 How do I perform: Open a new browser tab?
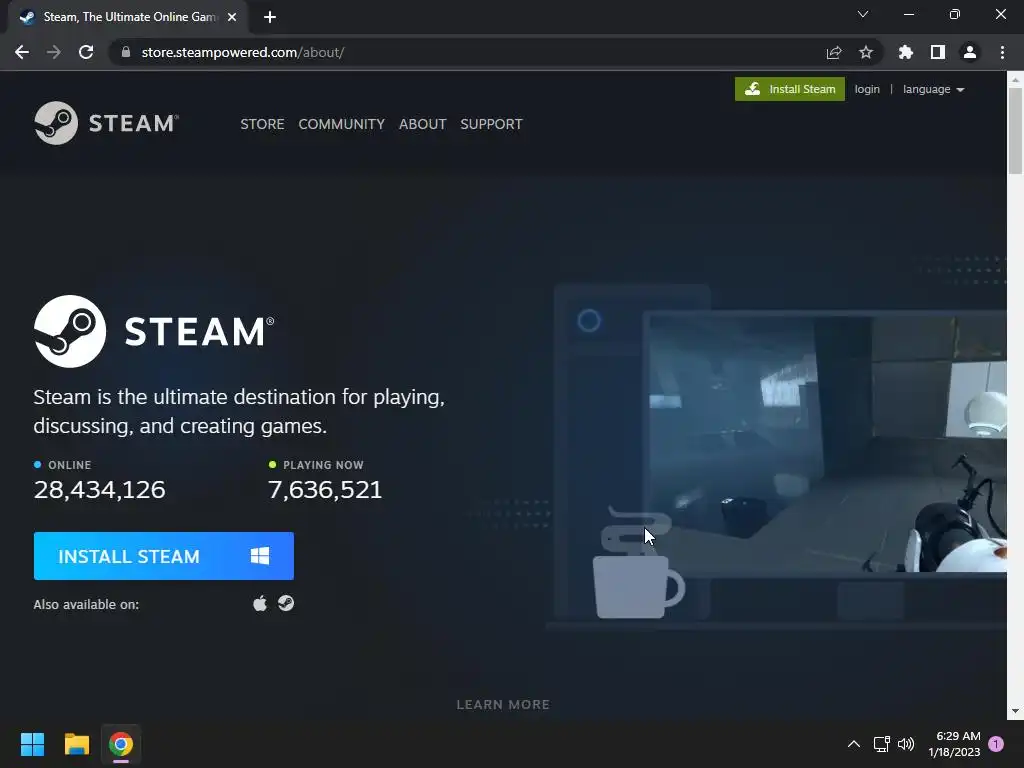pos(270,18)
